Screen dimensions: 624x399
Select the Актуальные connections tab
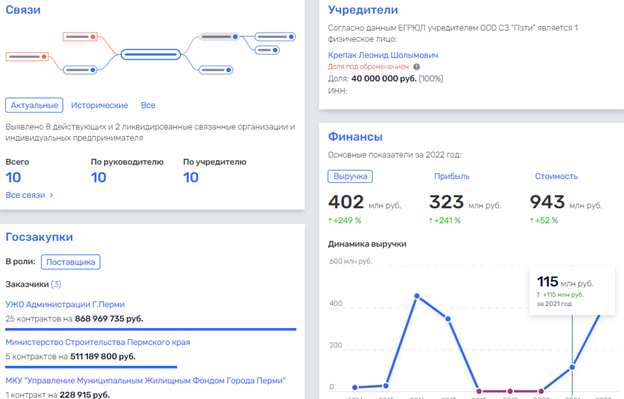tap(34, 105)
